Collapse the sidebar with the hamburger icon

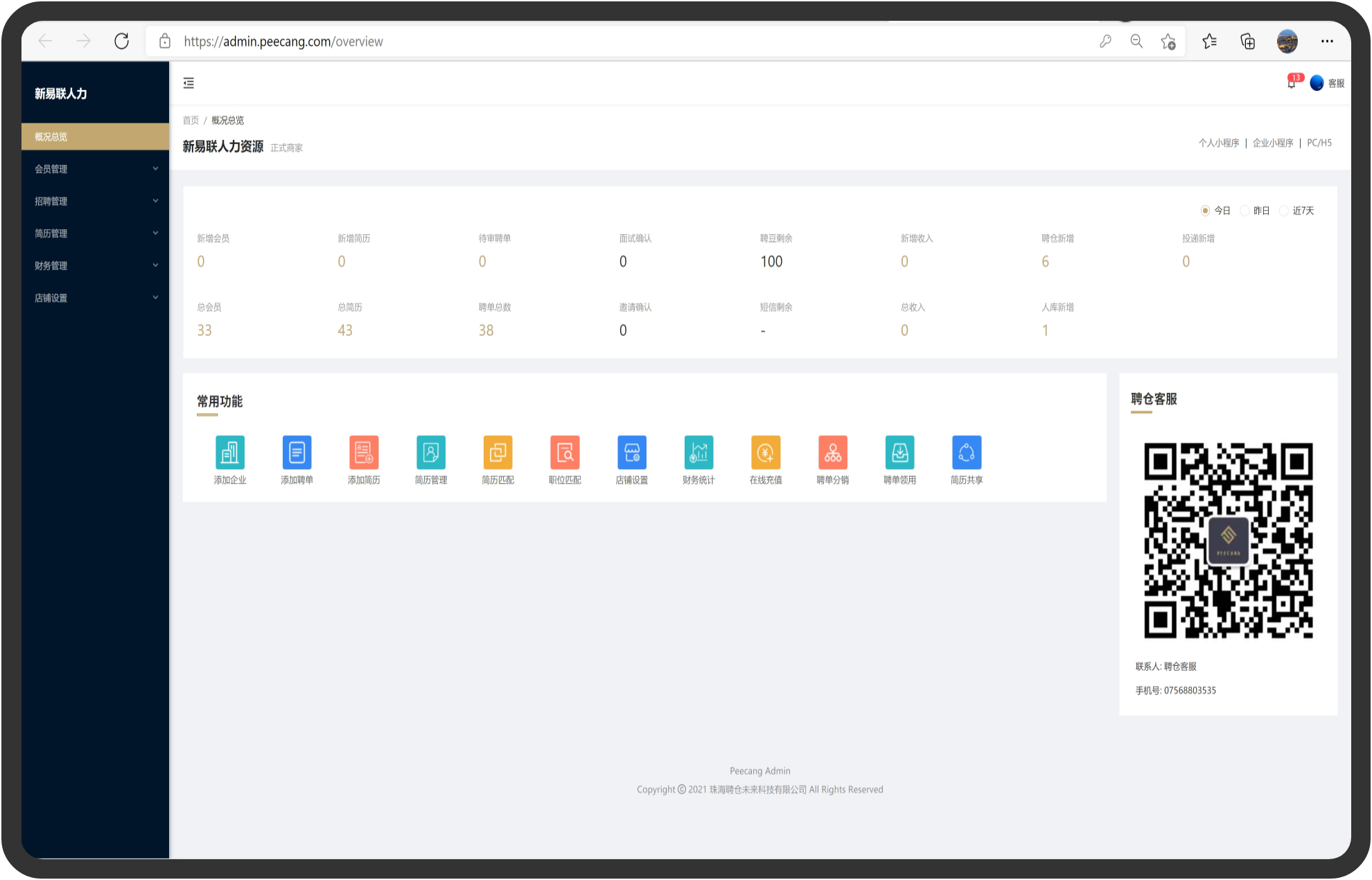(x=188, y=83)
